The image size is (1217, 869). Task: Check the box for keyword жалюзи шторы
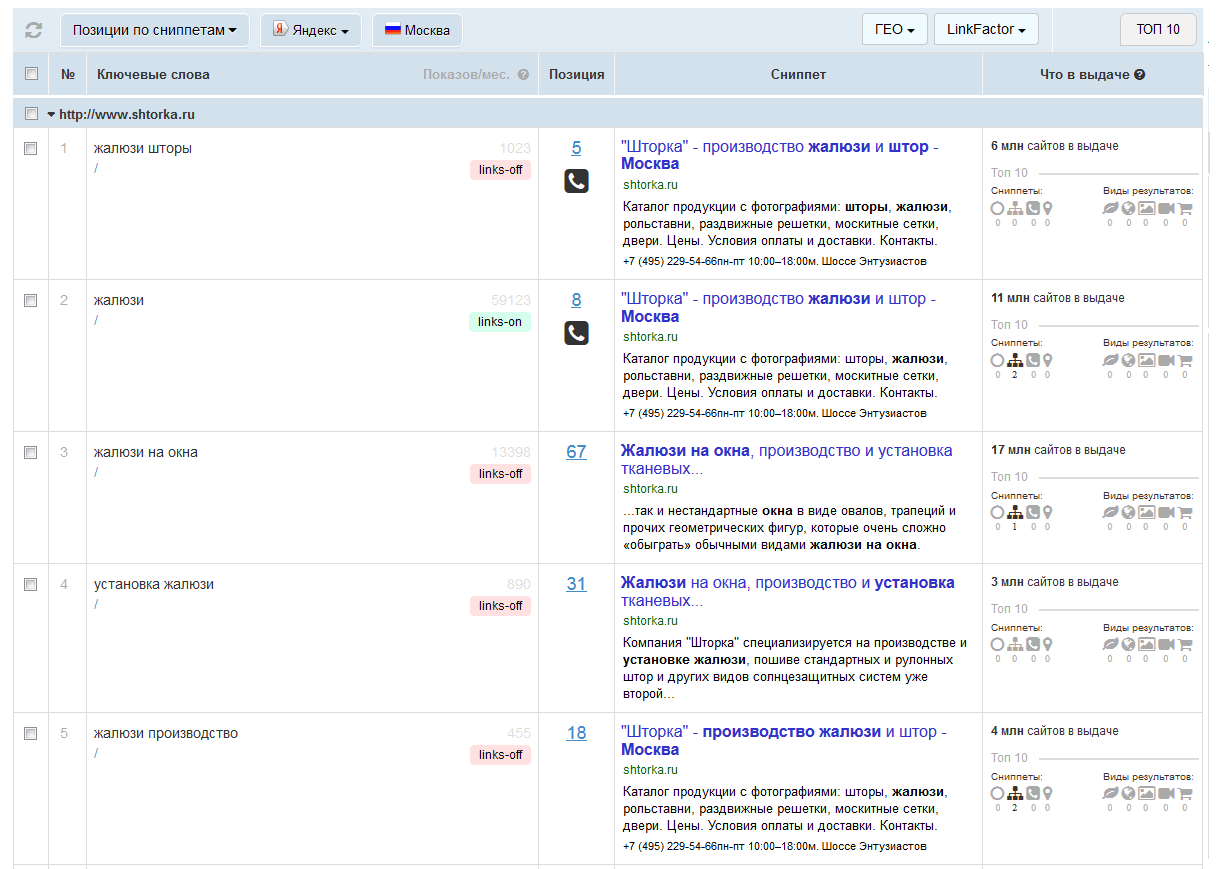pos(31,148)
